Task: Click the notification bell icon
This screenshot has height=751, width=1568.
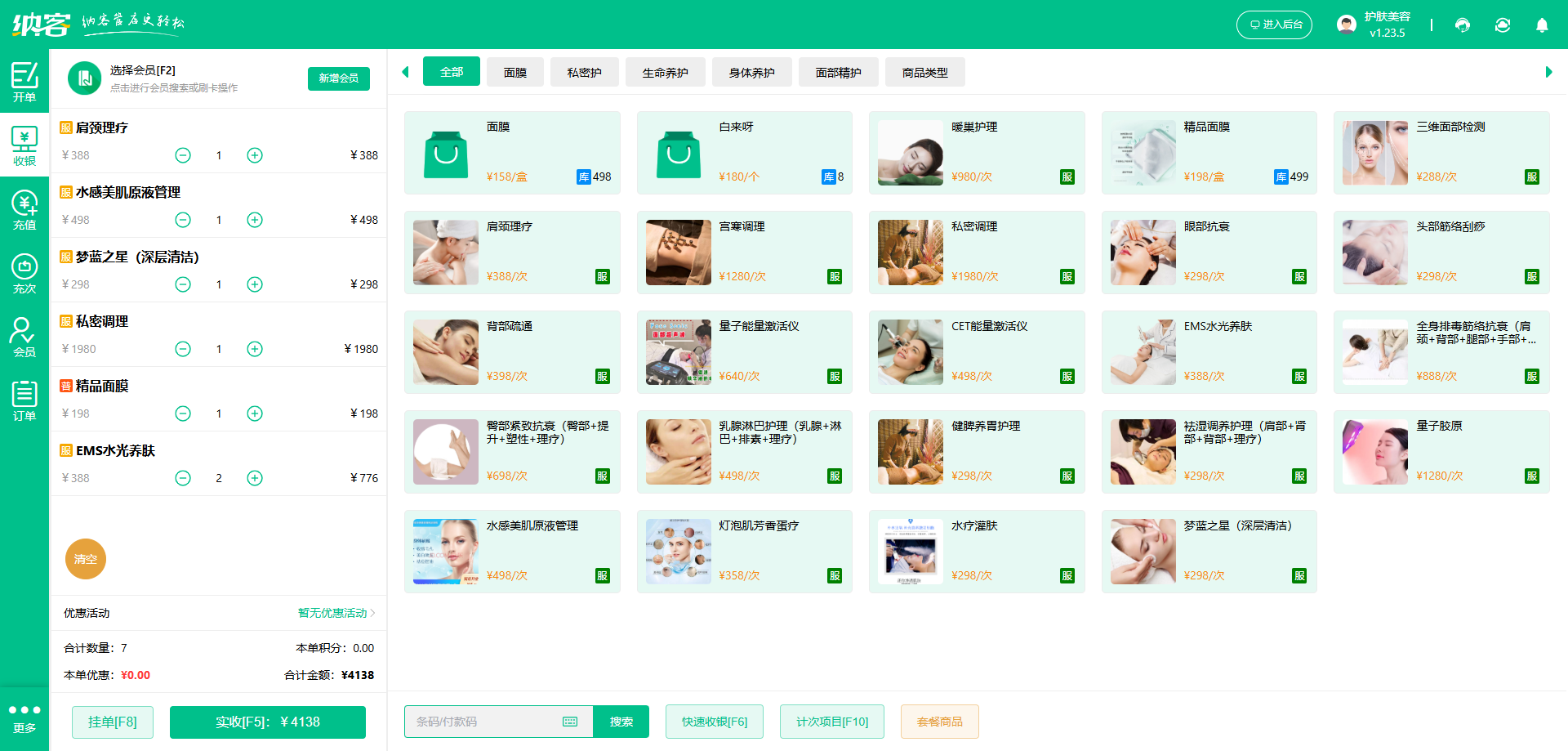Action: point(1542,25)
